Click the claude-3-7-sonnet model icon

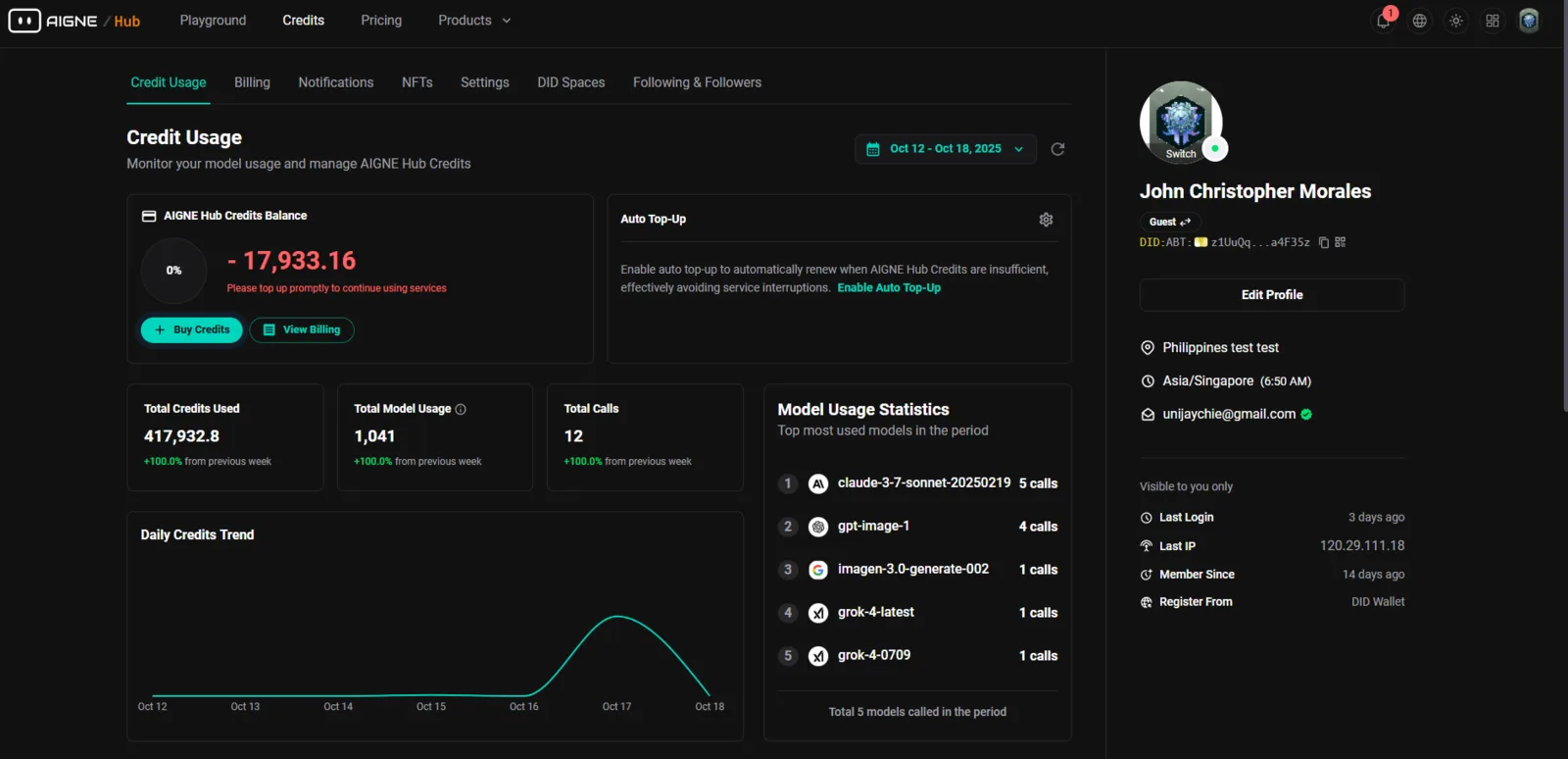818,483
